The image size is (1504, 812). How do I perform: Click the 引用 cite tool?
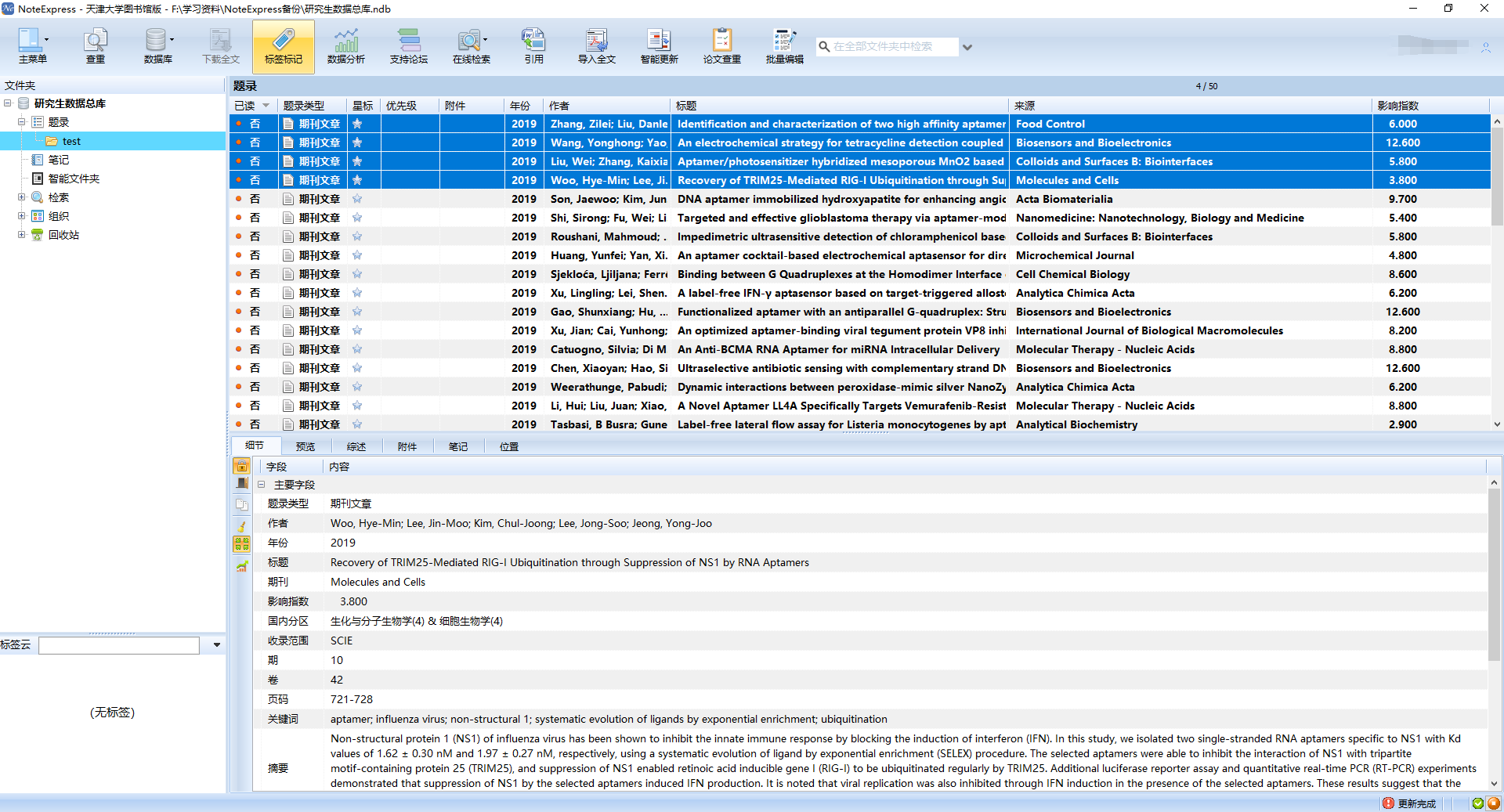pos(534,46)
